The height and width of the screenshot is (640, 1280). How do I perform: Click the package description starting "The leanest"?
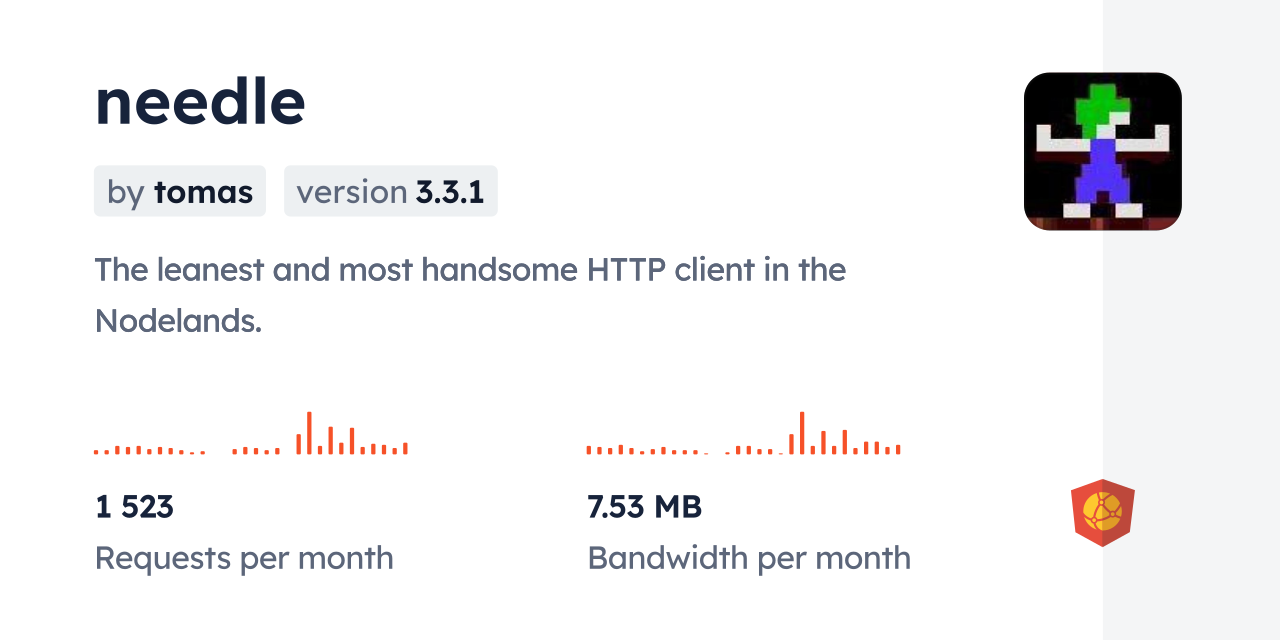(x=470, y=270)
